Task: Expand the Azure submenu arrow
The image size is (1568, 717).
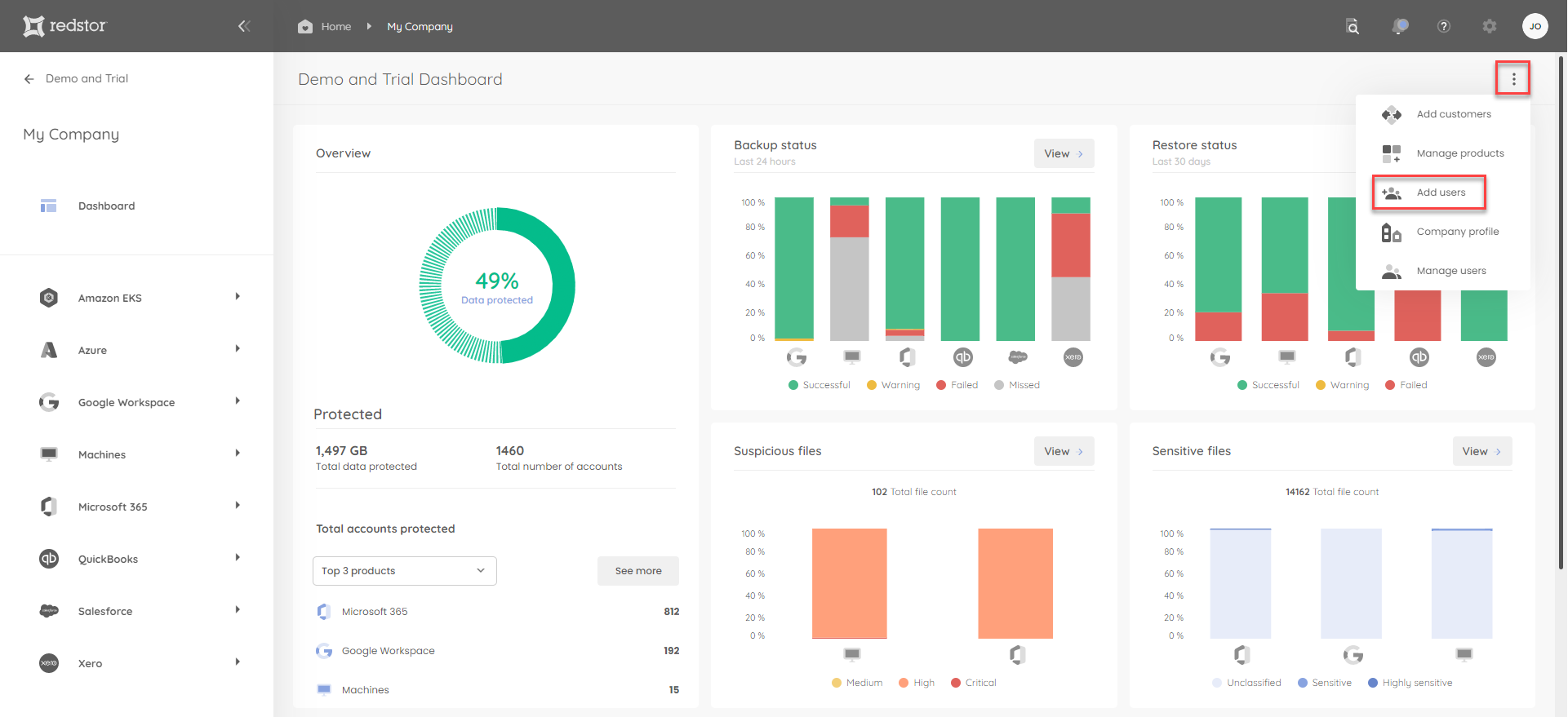Action: tap(238, 349)
